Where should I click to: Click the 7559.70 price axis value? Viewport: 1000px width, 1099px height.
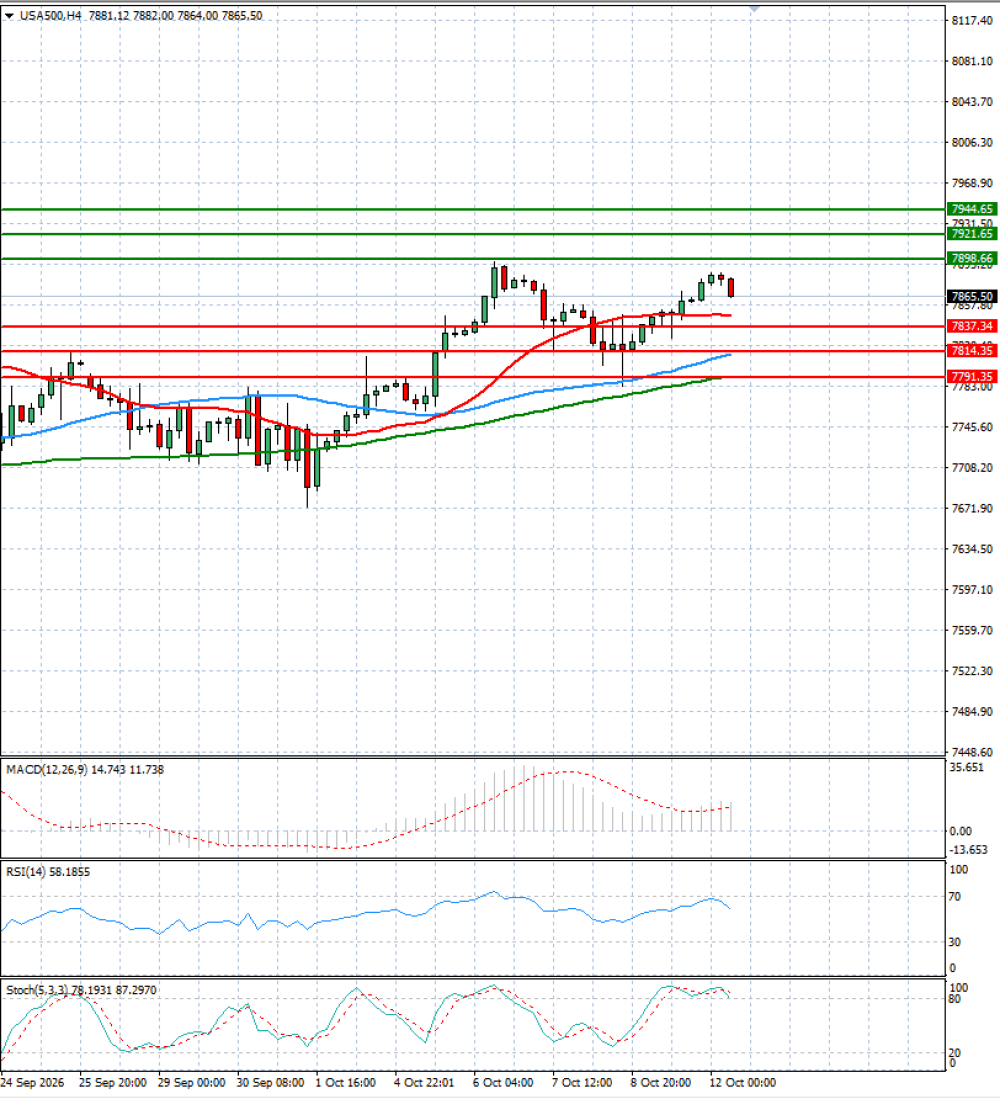click(972, 630)
